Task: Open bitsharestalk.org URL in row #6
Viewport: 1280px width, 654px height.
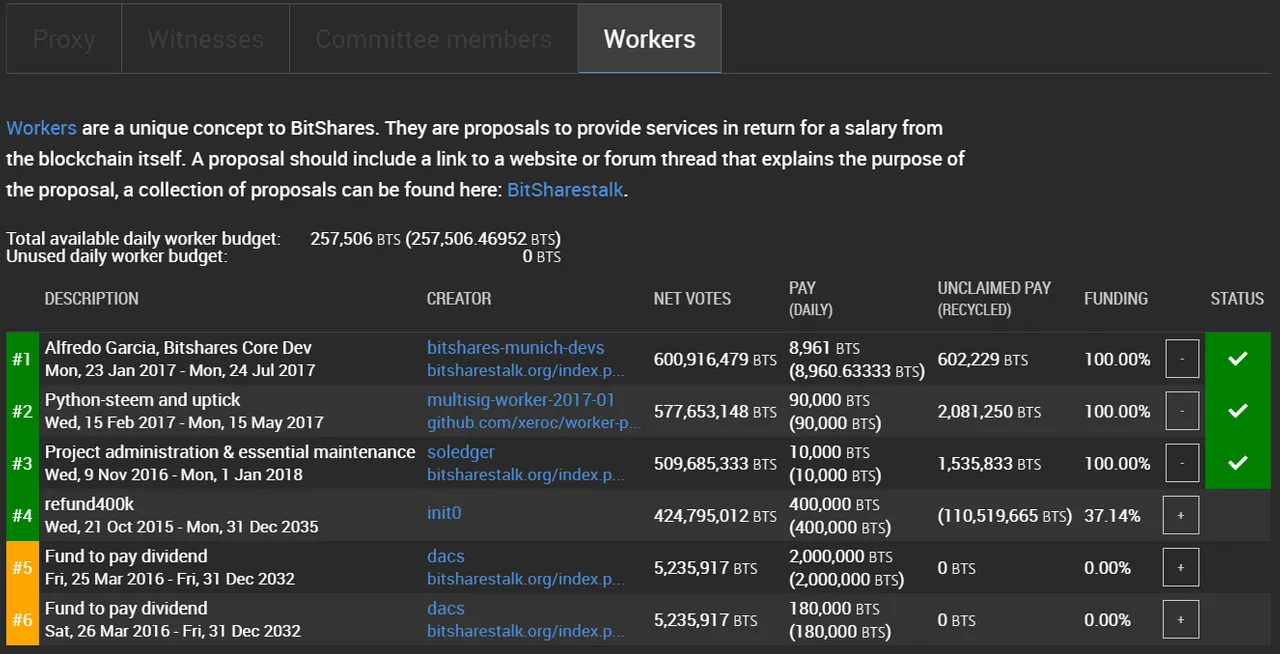Action: click(x=525, y=631)
